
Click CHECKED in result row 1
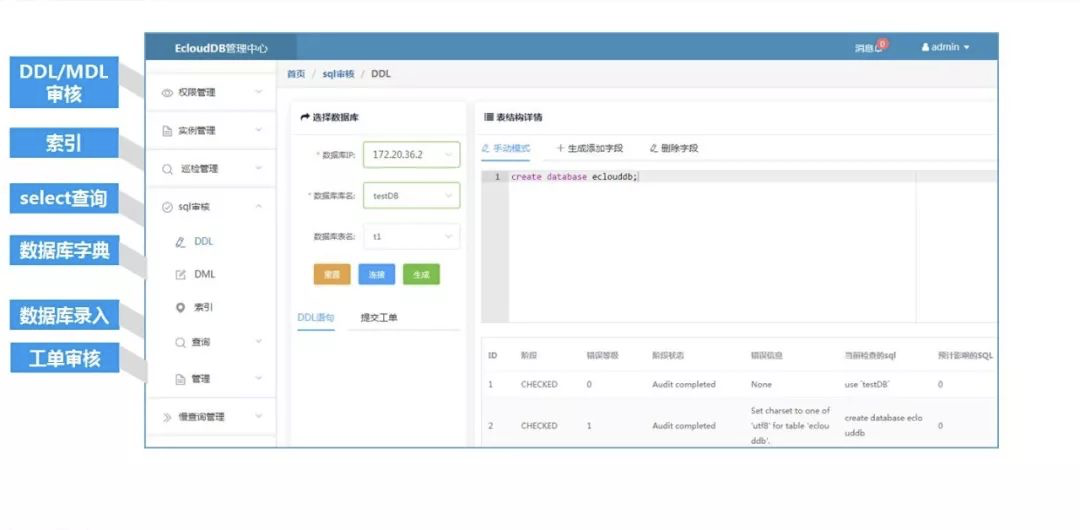[x=539, y=385]
